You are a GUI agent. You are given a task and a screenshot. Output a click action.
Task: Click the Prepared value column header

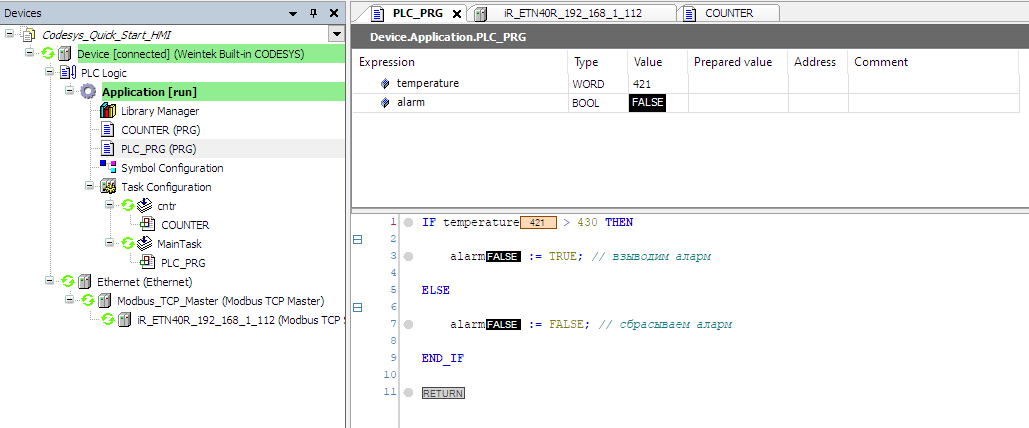[x=738, y=62]
